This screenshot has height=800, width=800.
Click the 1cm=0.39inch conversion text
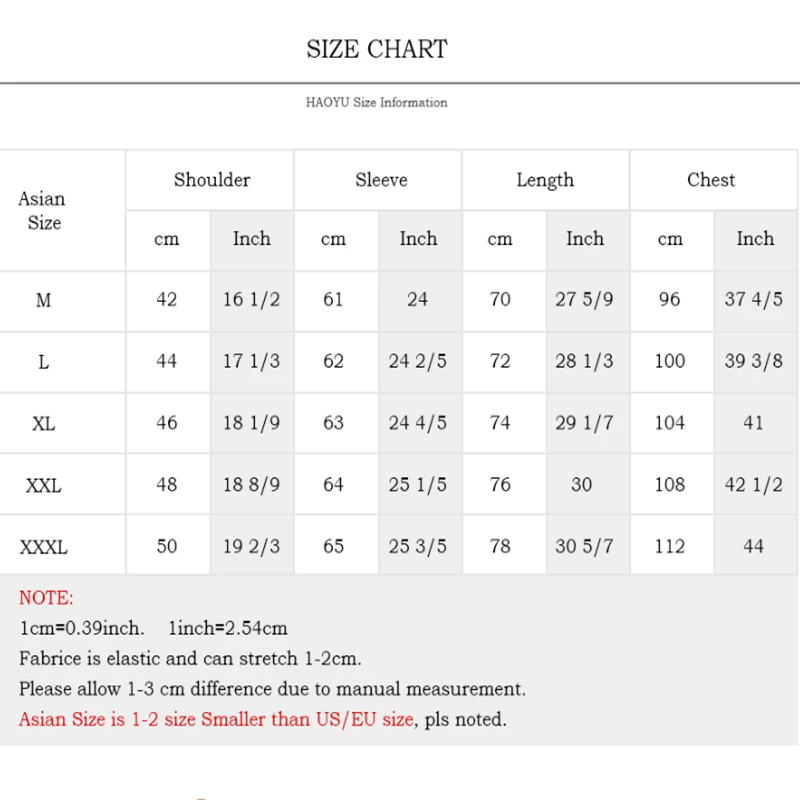pos(82,628)
